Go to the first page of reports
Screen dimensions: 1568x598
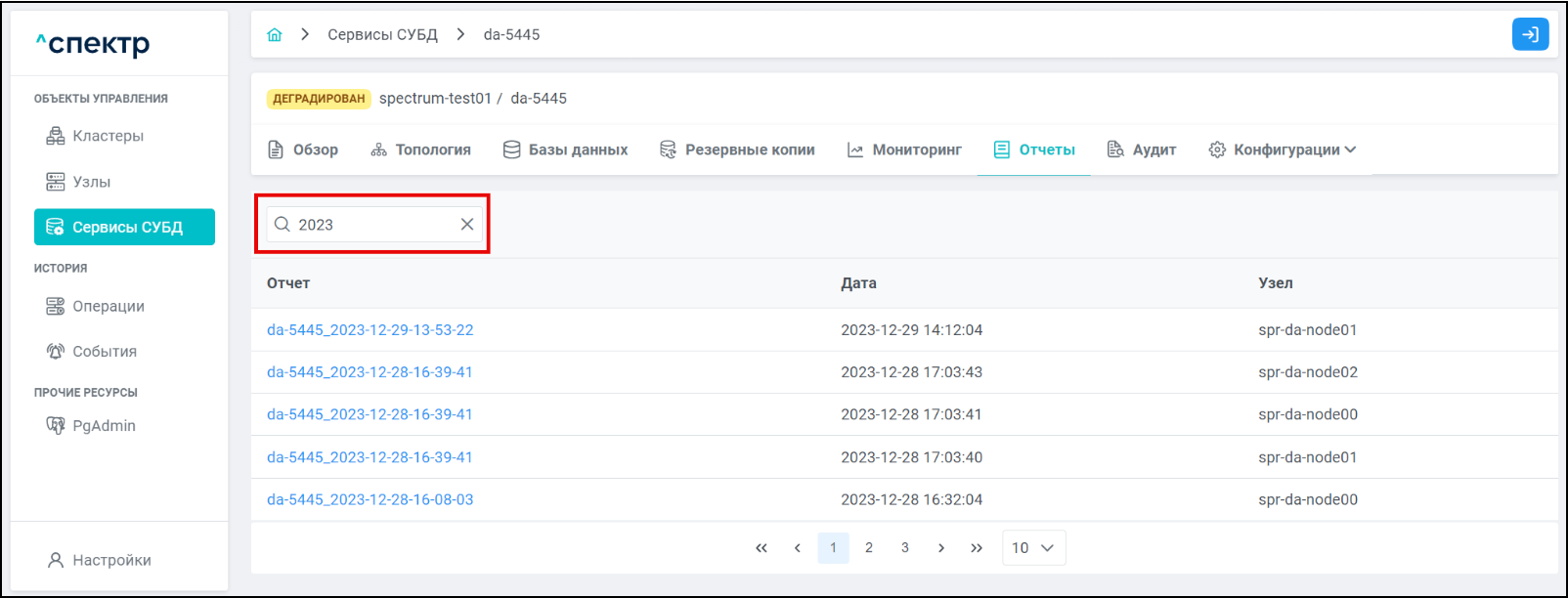[x=762, y=548]
